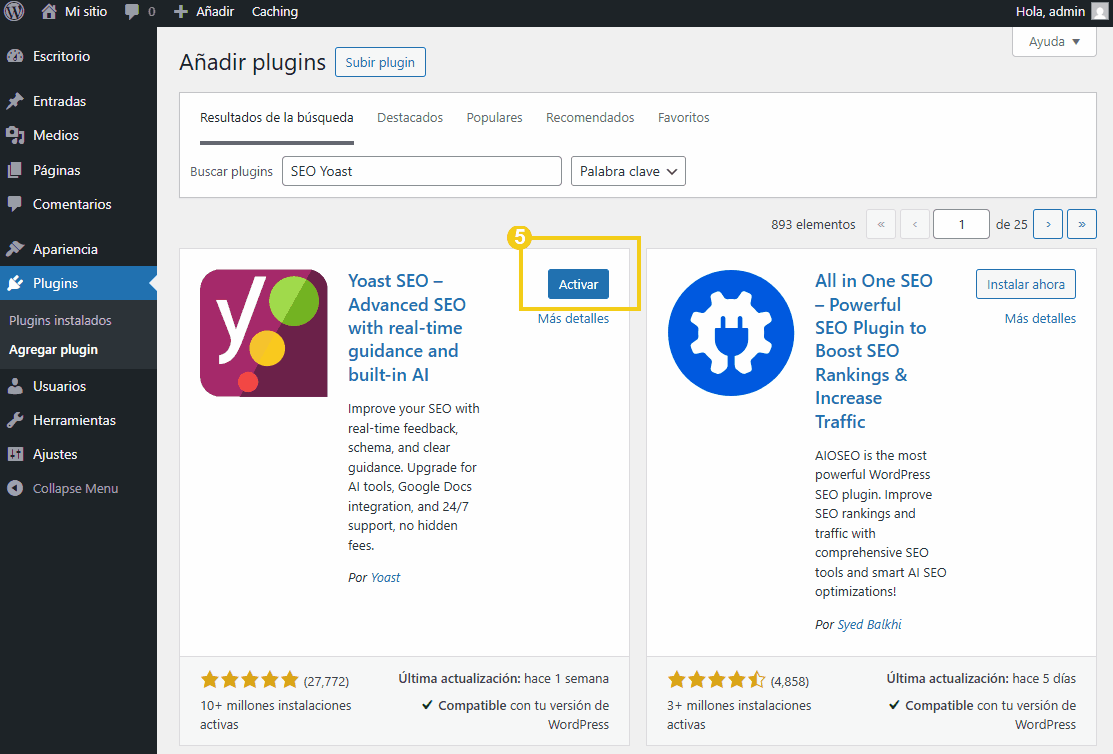Open Mi sitio home icon link
The height and width of the screenshot is (754, 1113).
click(49, 12)
